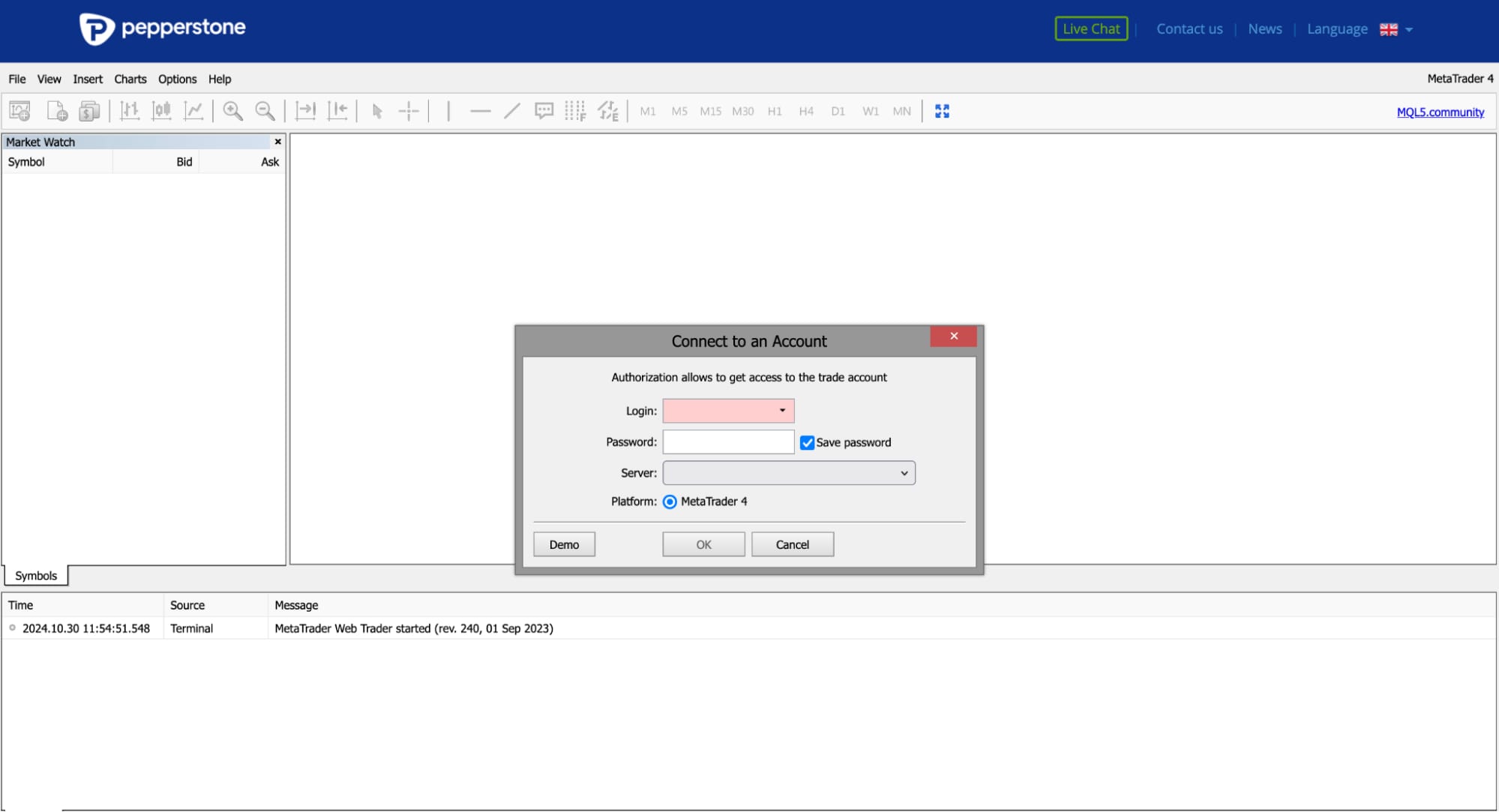Viewport: 1499px width, 812px height.
Task: Set timeframe to D1
Action: pos(838,111)
